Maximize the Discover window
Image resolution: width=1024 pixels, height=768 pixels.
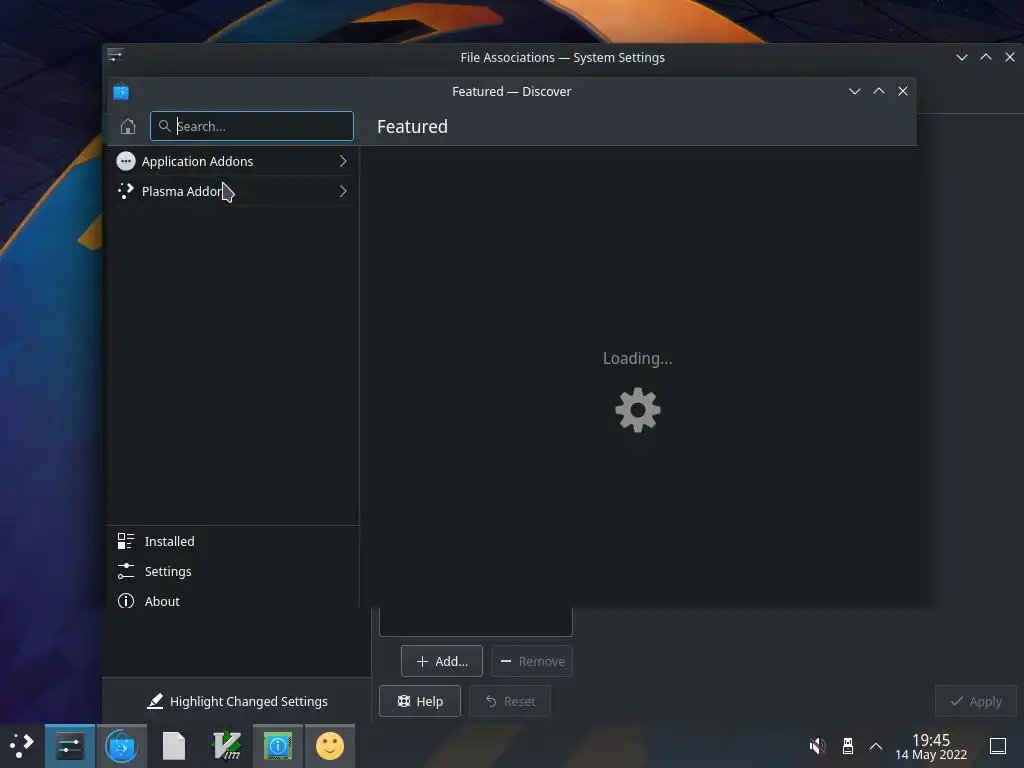[879, 91]
